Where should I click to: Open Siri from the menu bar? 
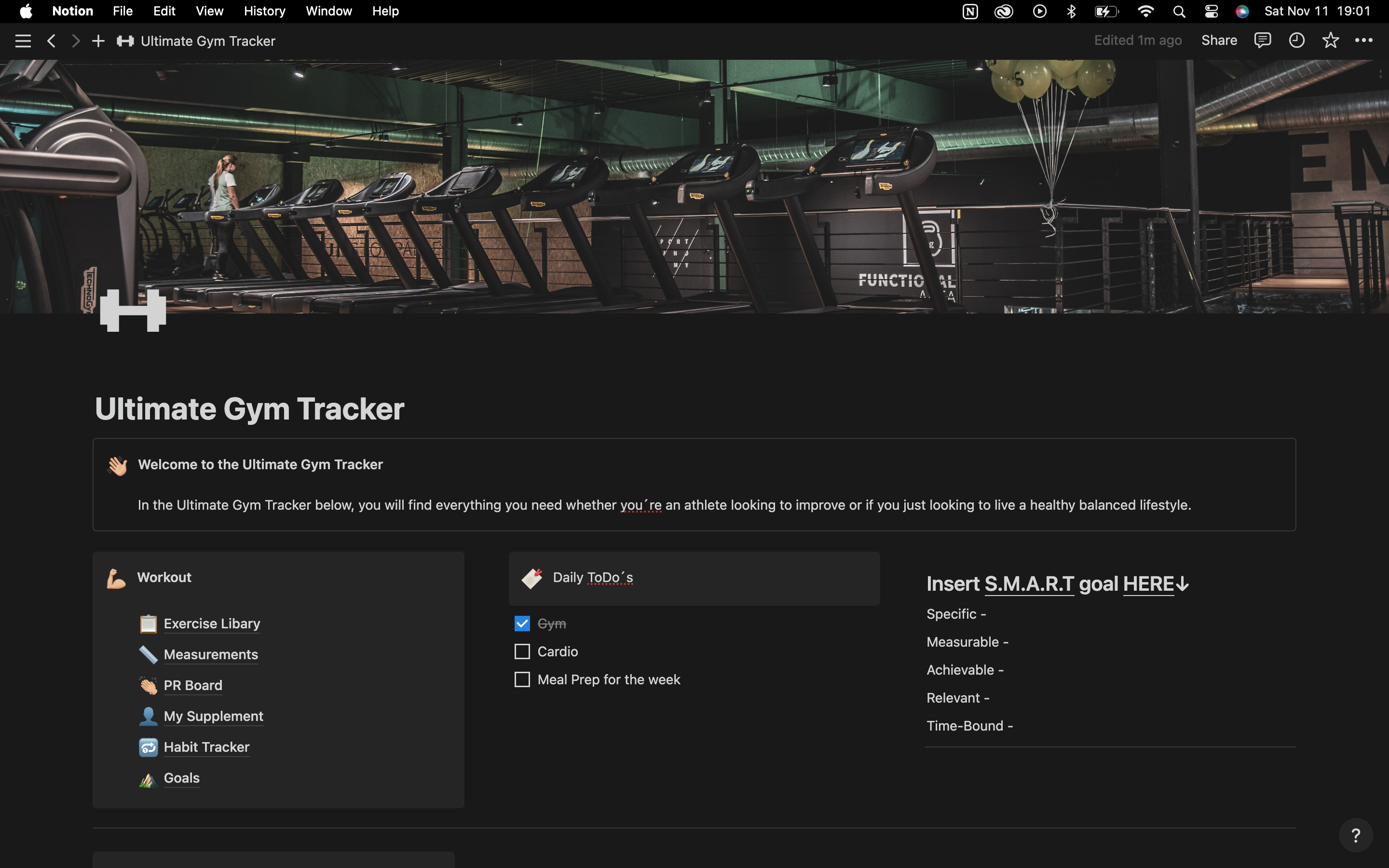[1242, 12]
